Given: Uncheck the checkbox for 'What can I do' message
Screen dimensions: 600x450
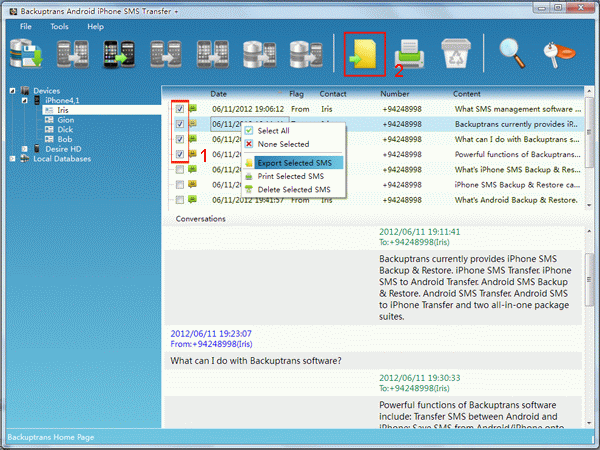Looking at the screenshot, I should tap(179, 139).
